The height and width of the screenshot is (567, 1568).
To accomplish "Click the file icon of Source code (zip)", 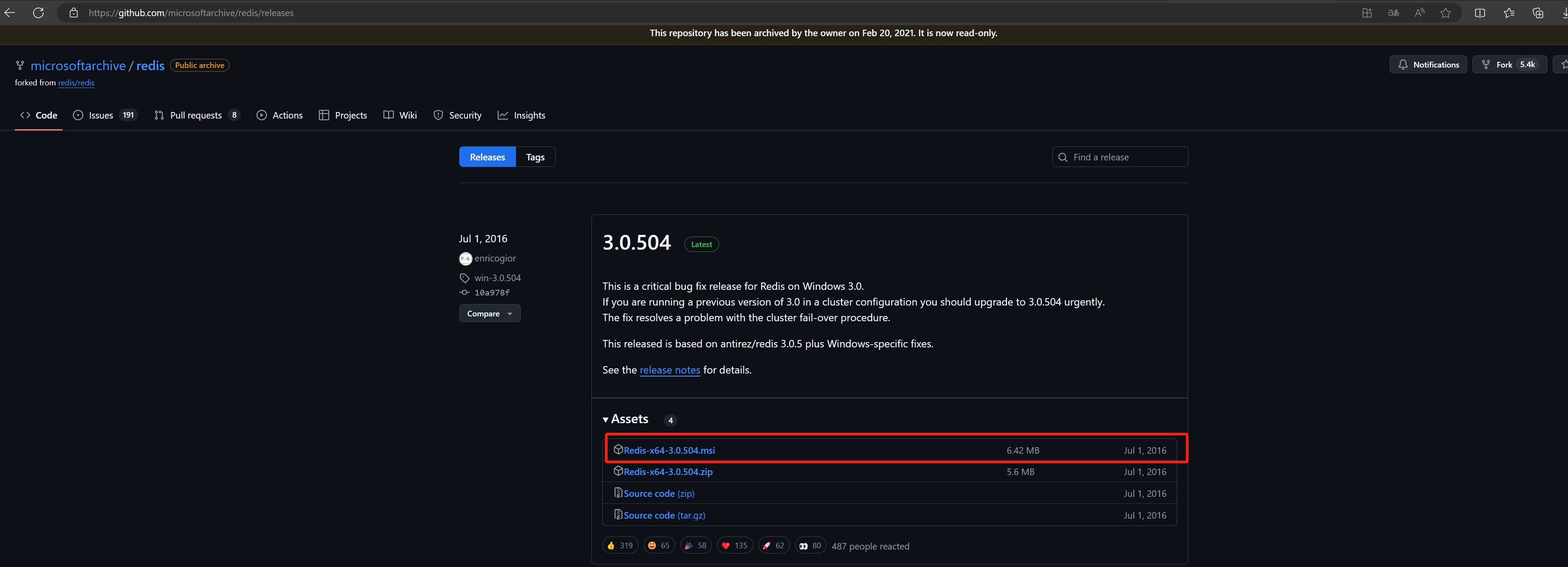I will (618, 493).
